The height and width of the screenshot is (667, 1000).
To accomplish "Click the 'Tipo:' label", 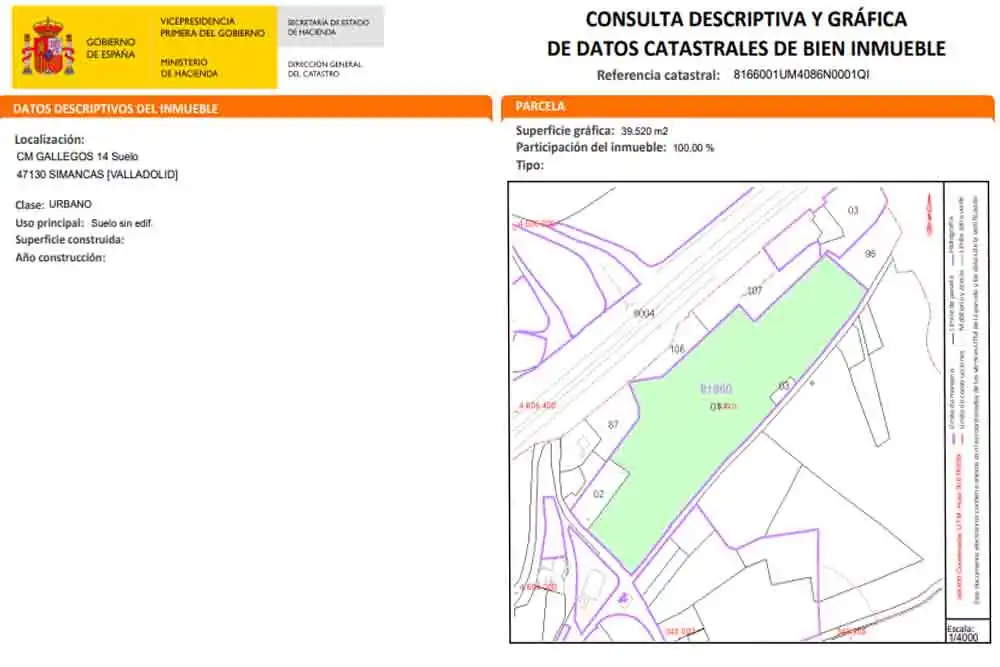I will click(x=529, y=165).
